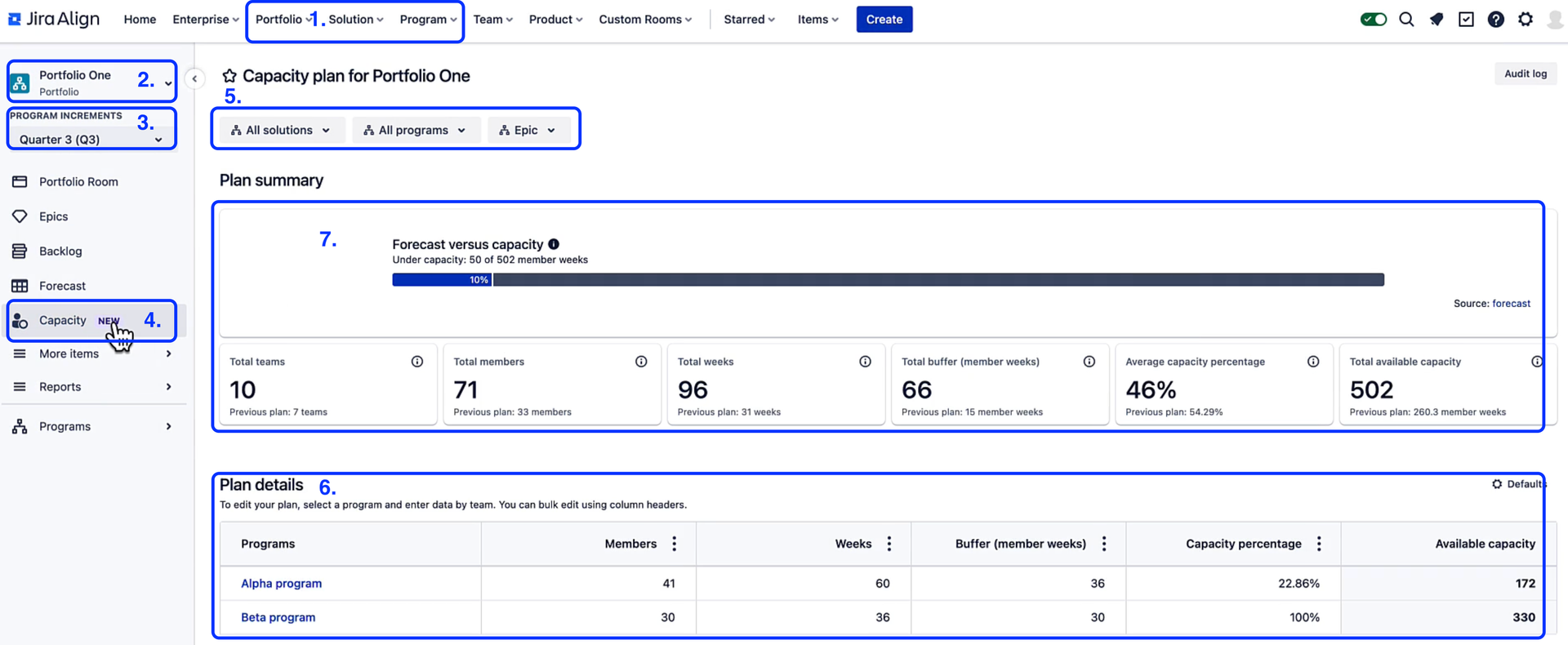Collapse the left sidebar panel

(194, 78)
